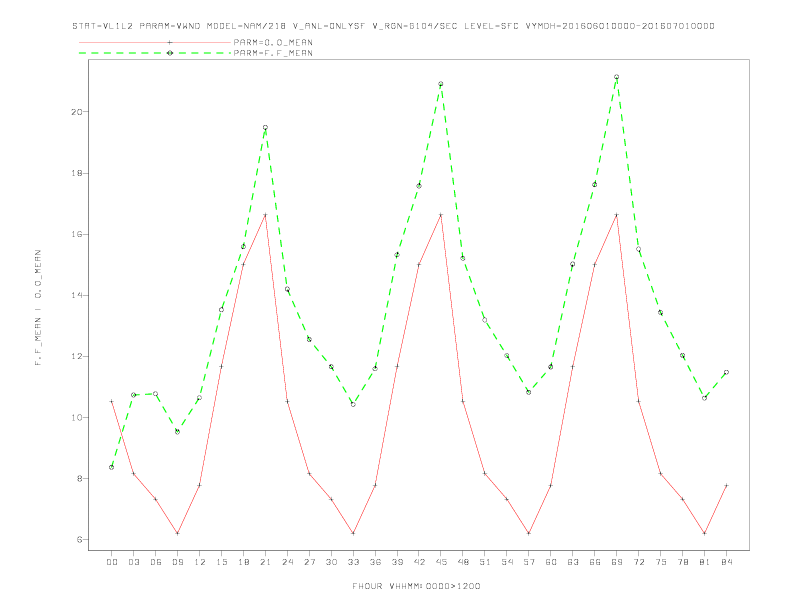Click x-axis forecast hour label 57
This screenshot has width=792, height=612.
point(529,562)
